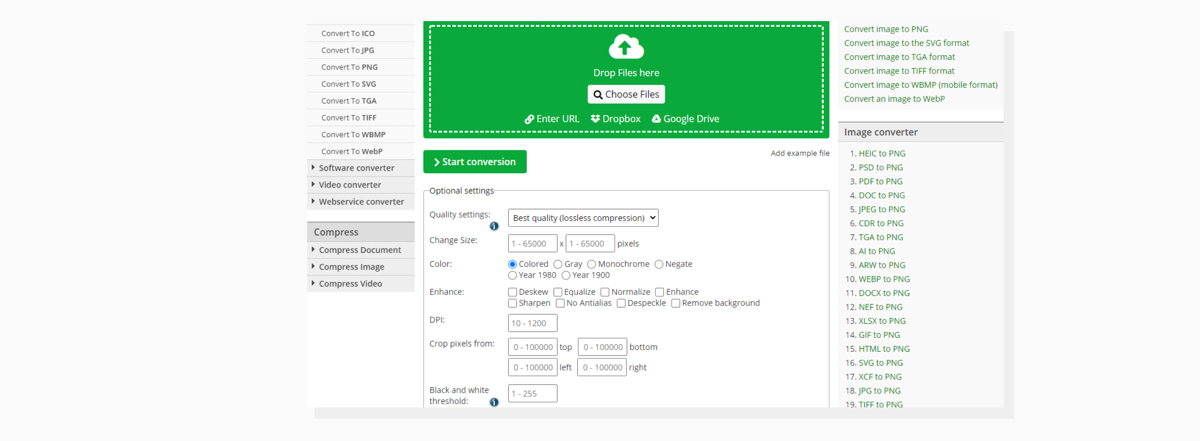Open the XLSX to PNG link
Screen dimensions: 1200x441
click(x=883, y=321)
